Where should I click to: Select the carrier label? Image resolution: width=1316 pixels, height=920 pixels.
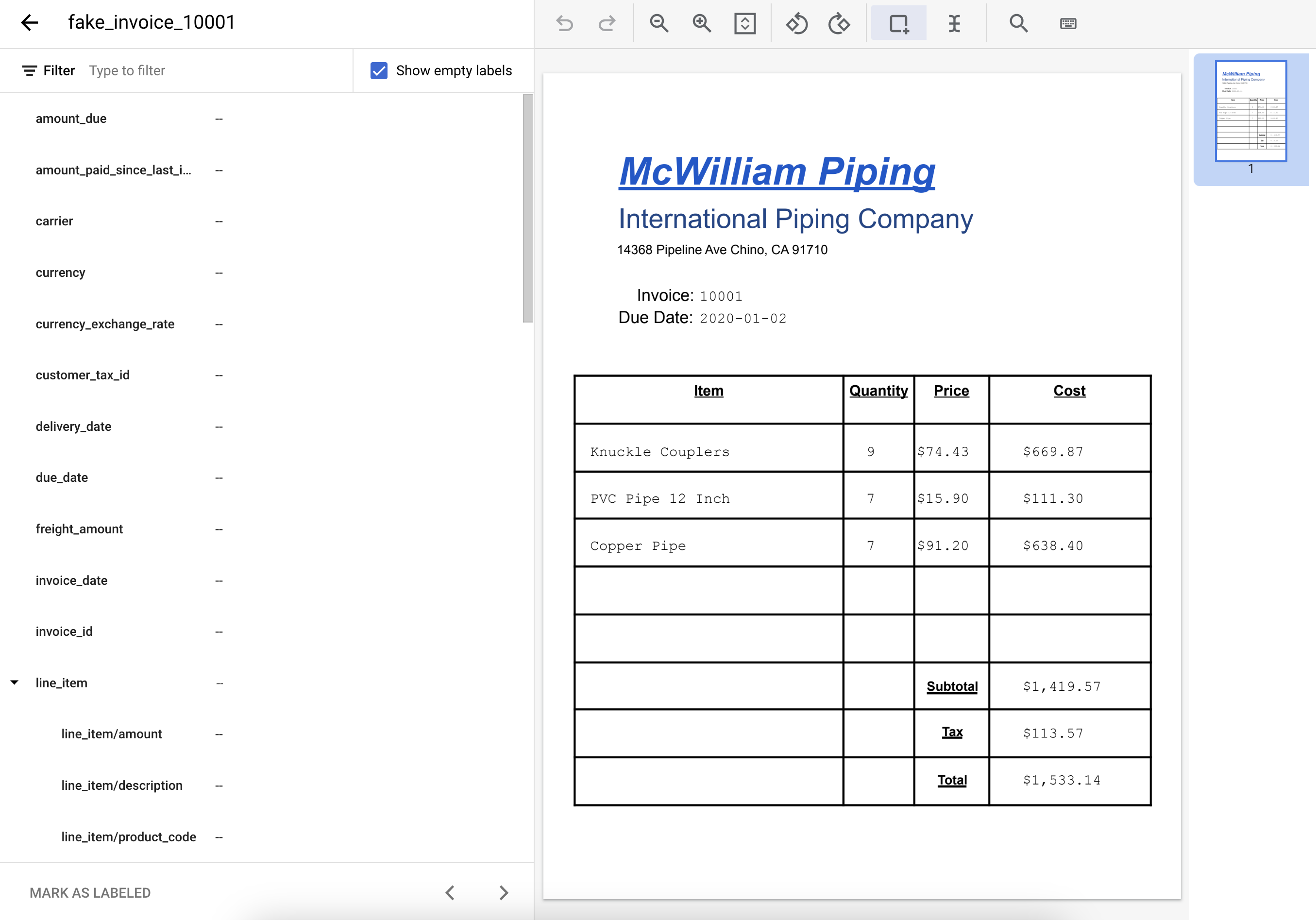54,221
